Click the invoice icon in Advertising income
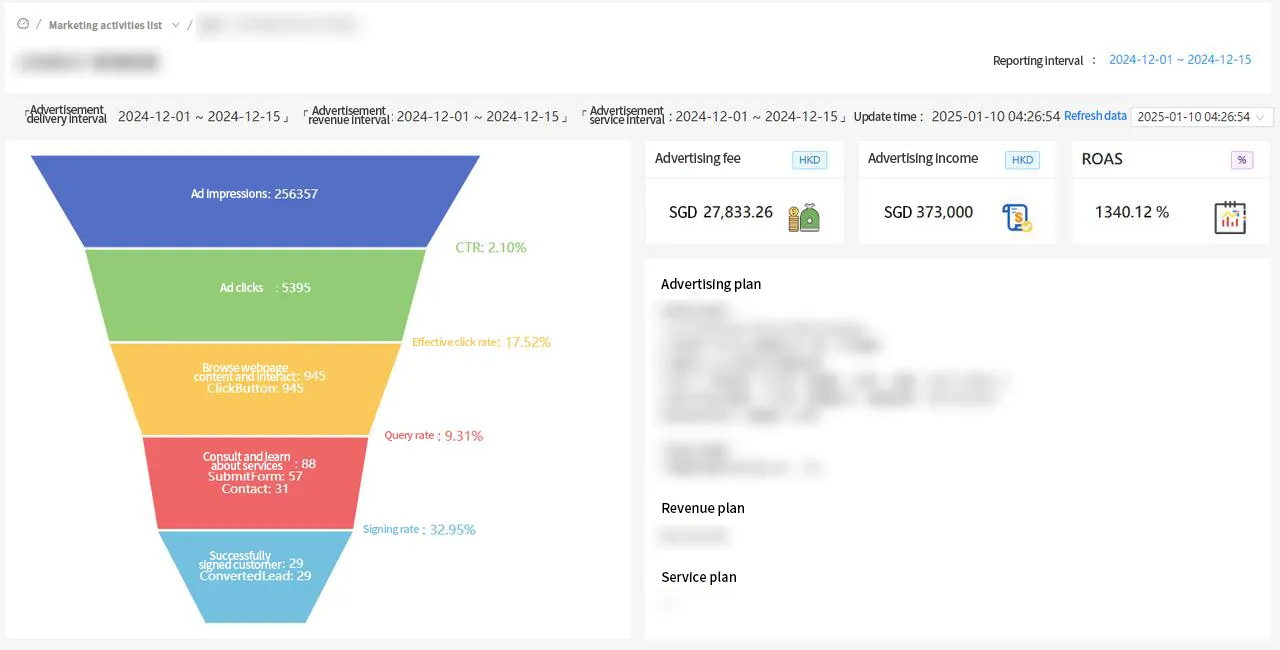1280x650 pixels. [1017, 217]
